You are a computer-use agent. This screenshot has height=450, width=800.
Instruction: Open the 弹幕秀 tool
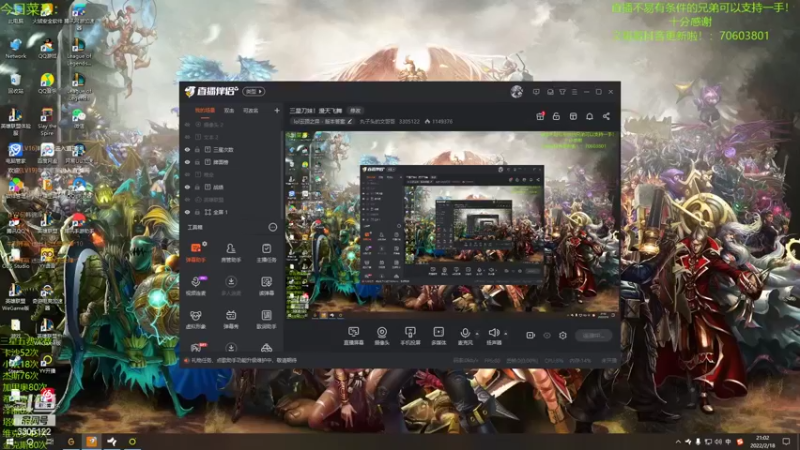[x=231, y=319]
